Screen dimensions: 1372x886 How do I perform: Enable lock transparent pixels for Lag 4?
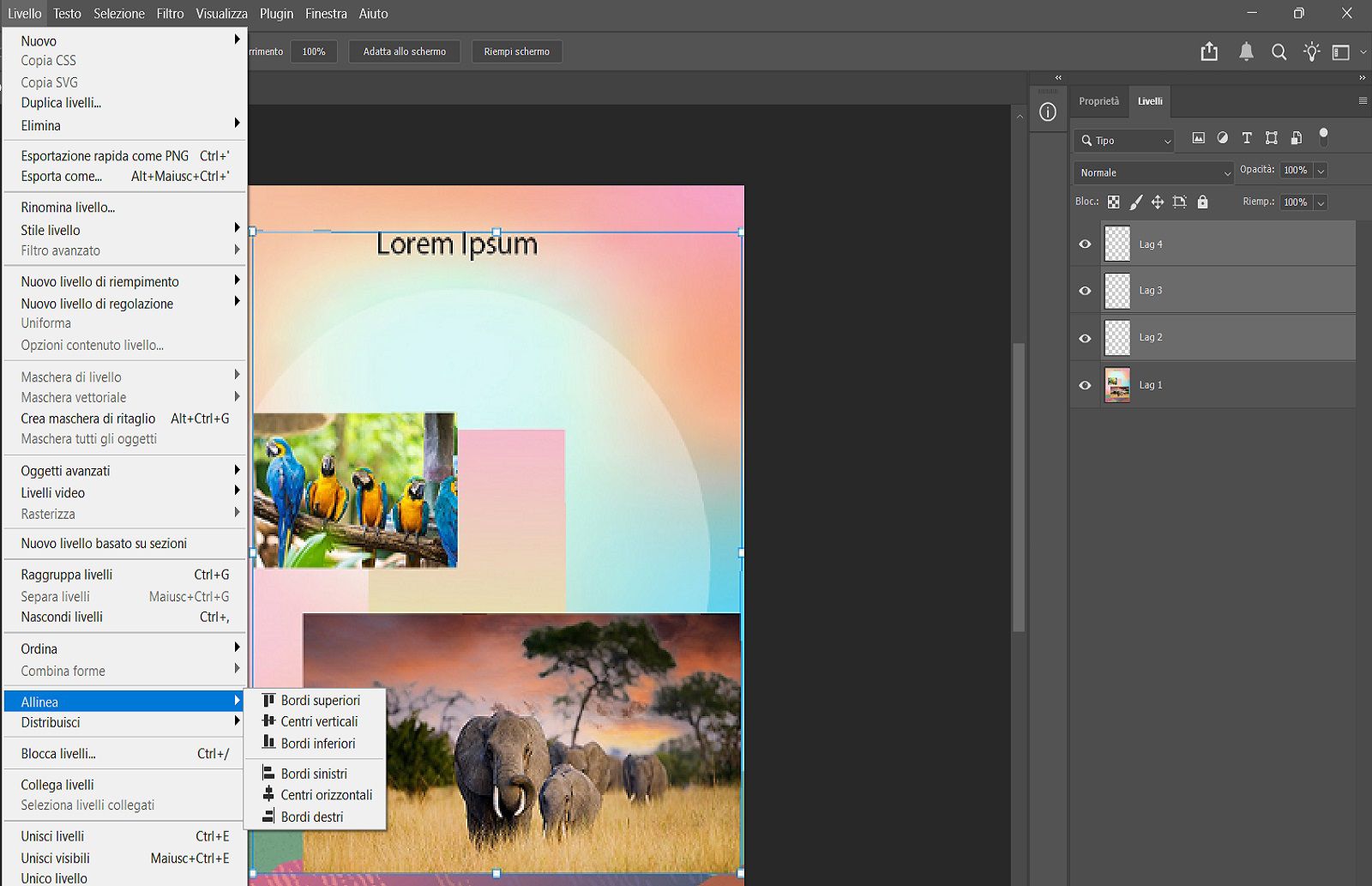click(x=1114, y=202)
